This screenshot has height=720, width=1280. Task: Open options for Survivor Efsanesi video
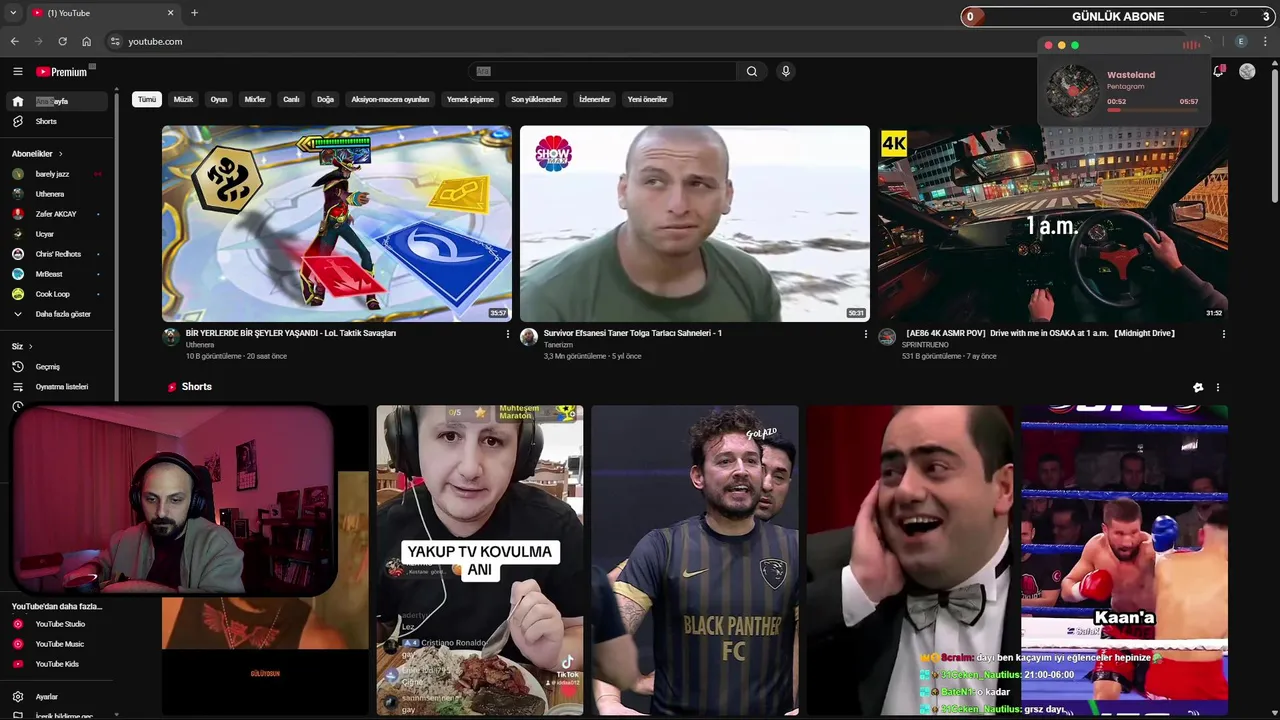pos(865,334)
